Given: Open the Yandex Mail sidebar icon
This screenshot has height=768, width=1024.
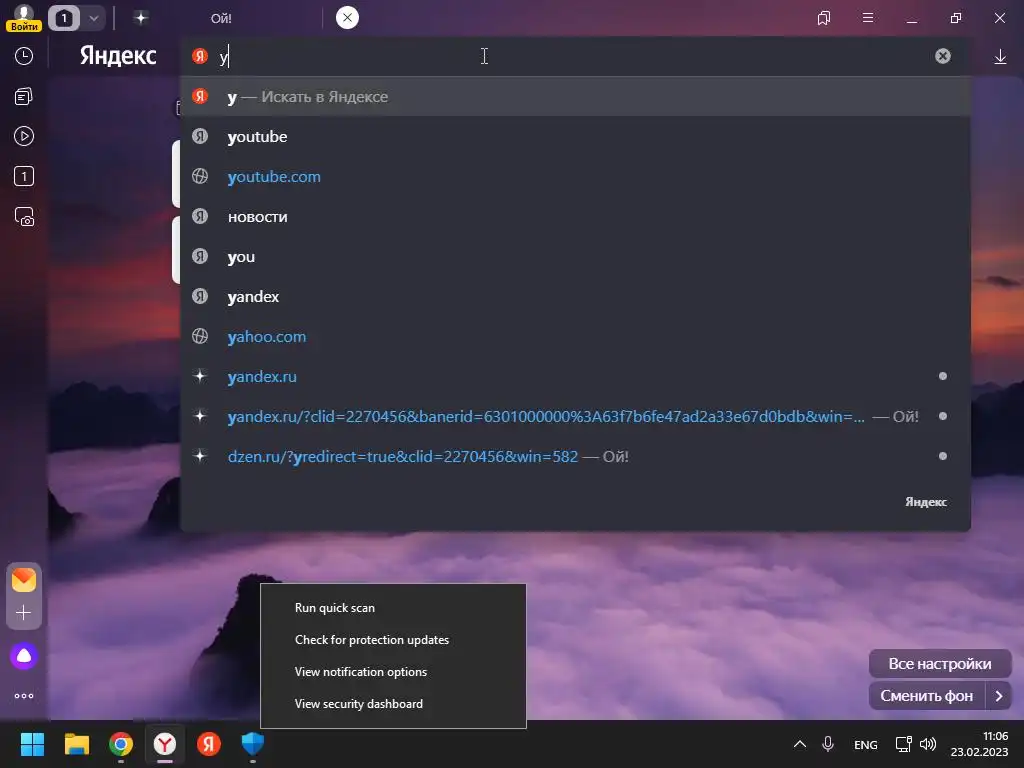Looking at the screenshot, I should click(24, 580).
